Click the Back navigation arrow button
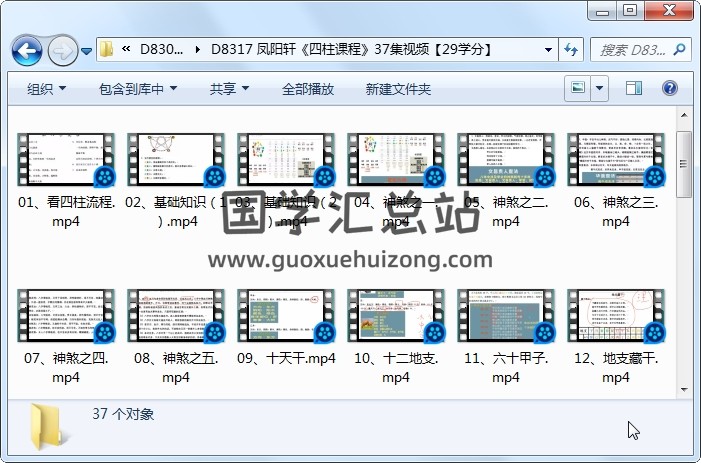Screen dimensions: 701x463 [26, 49]
